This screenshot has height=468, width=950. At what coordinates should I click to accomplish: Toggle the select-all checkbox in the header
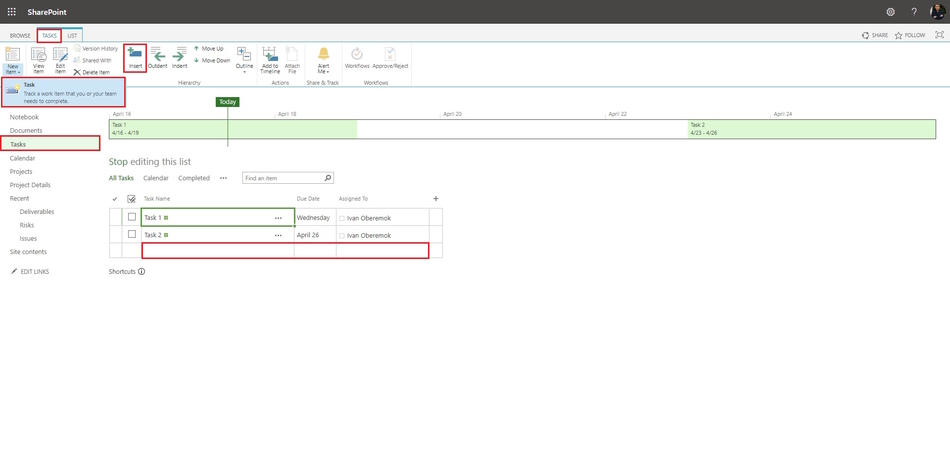[131, 199]
